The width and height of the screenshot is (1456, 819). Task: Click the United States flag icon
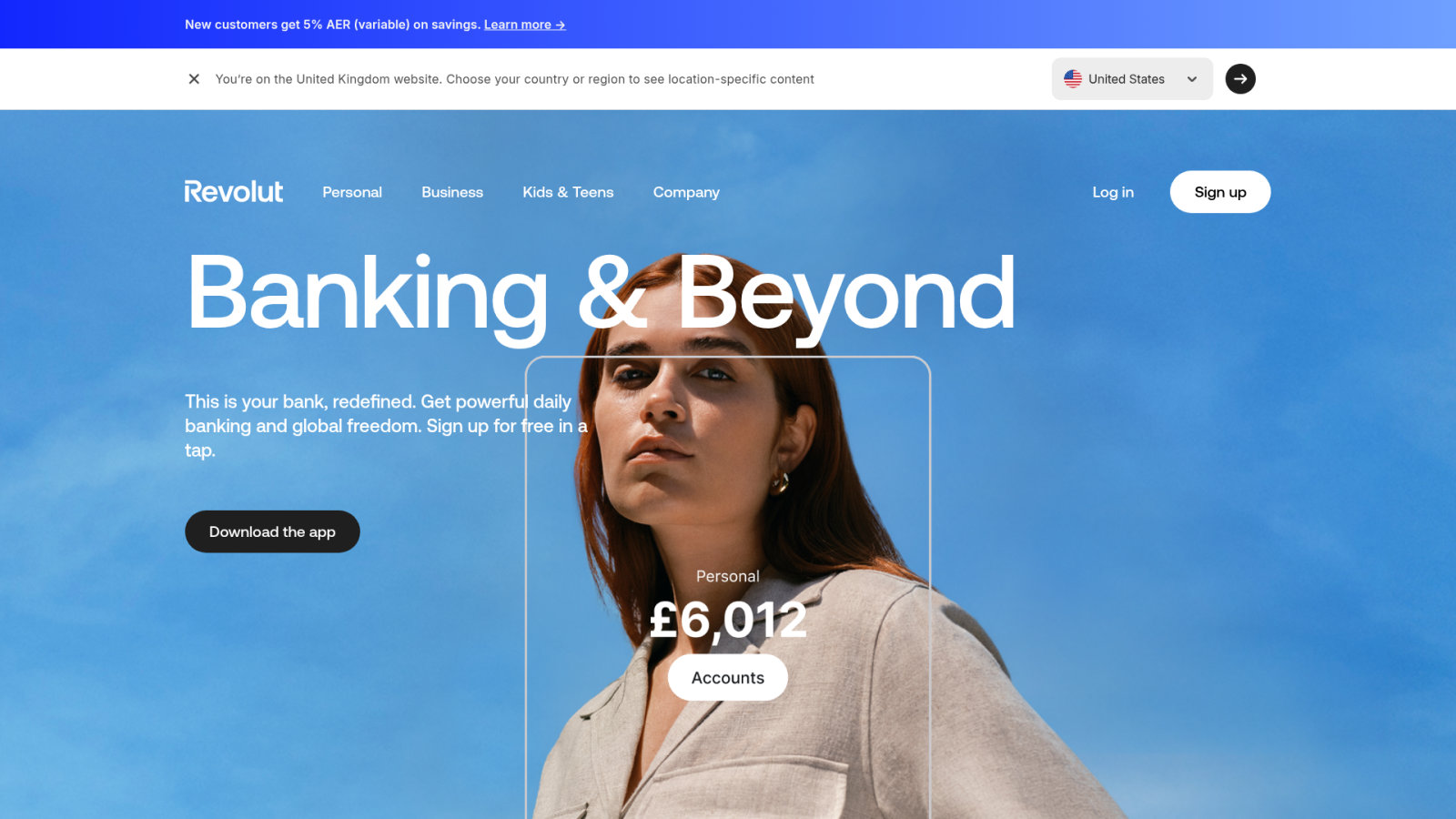click(x=1073, y=79)
